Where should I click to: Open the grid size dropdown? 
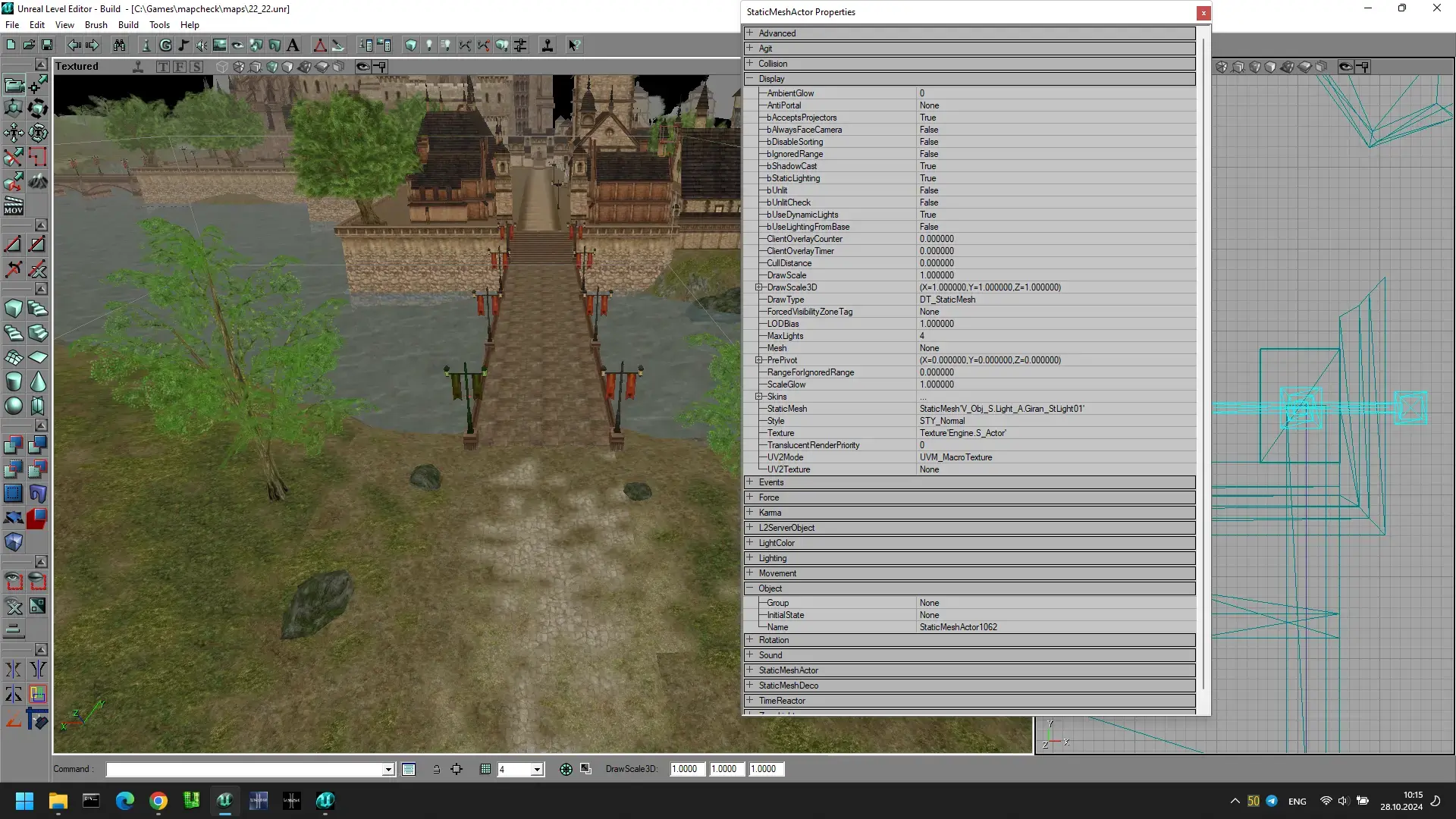coord(537,770)
